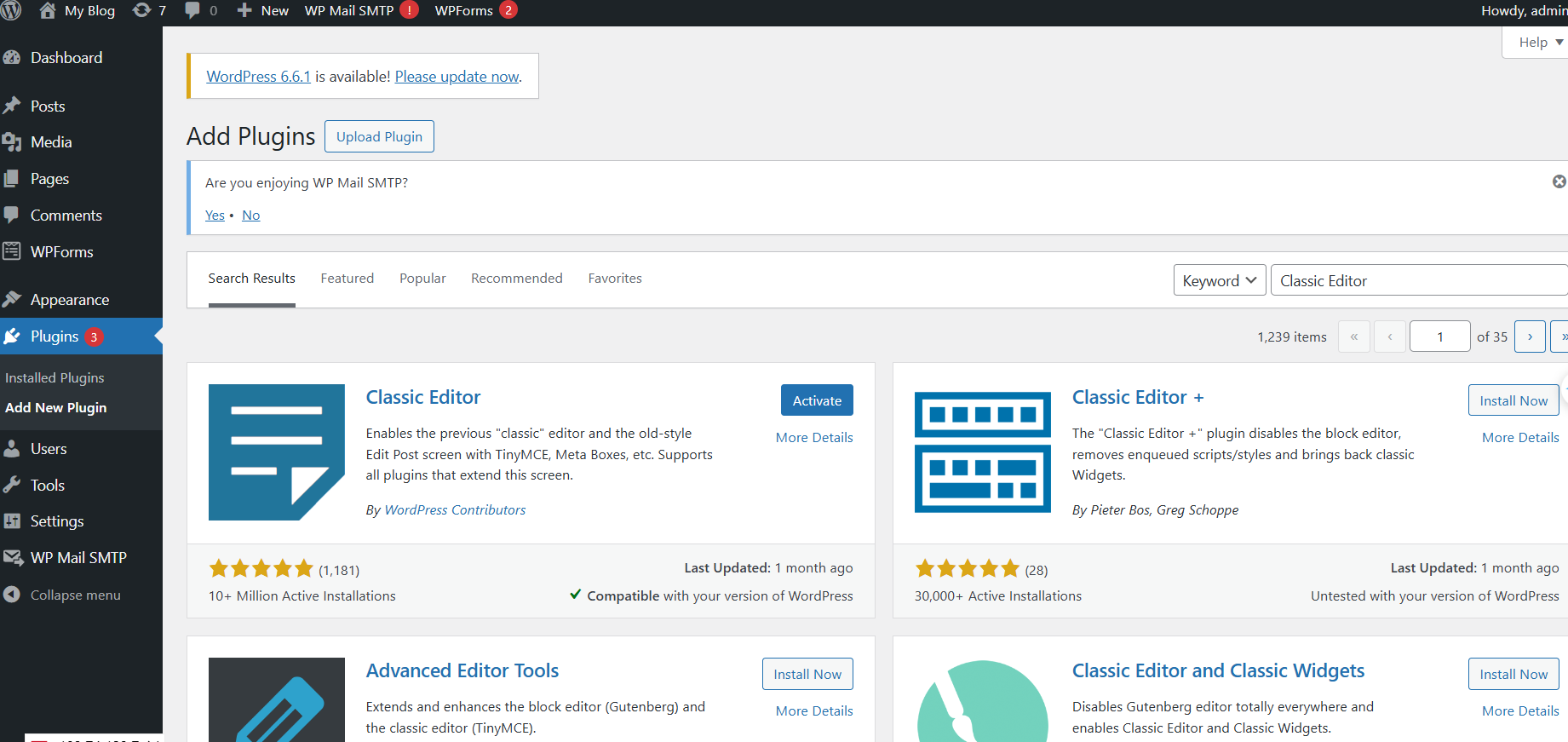Click the Classic Editor search input field

[1419, 280]
